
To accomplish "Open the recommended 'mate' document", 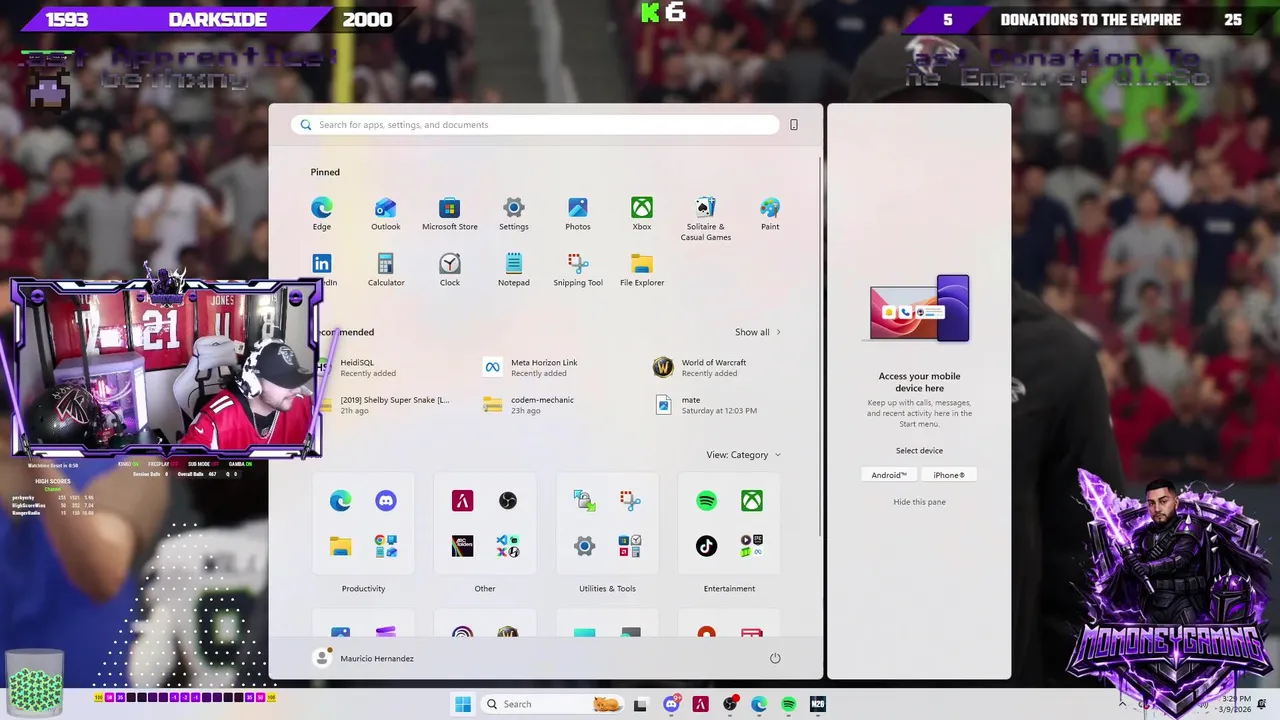I will (705, 405).
